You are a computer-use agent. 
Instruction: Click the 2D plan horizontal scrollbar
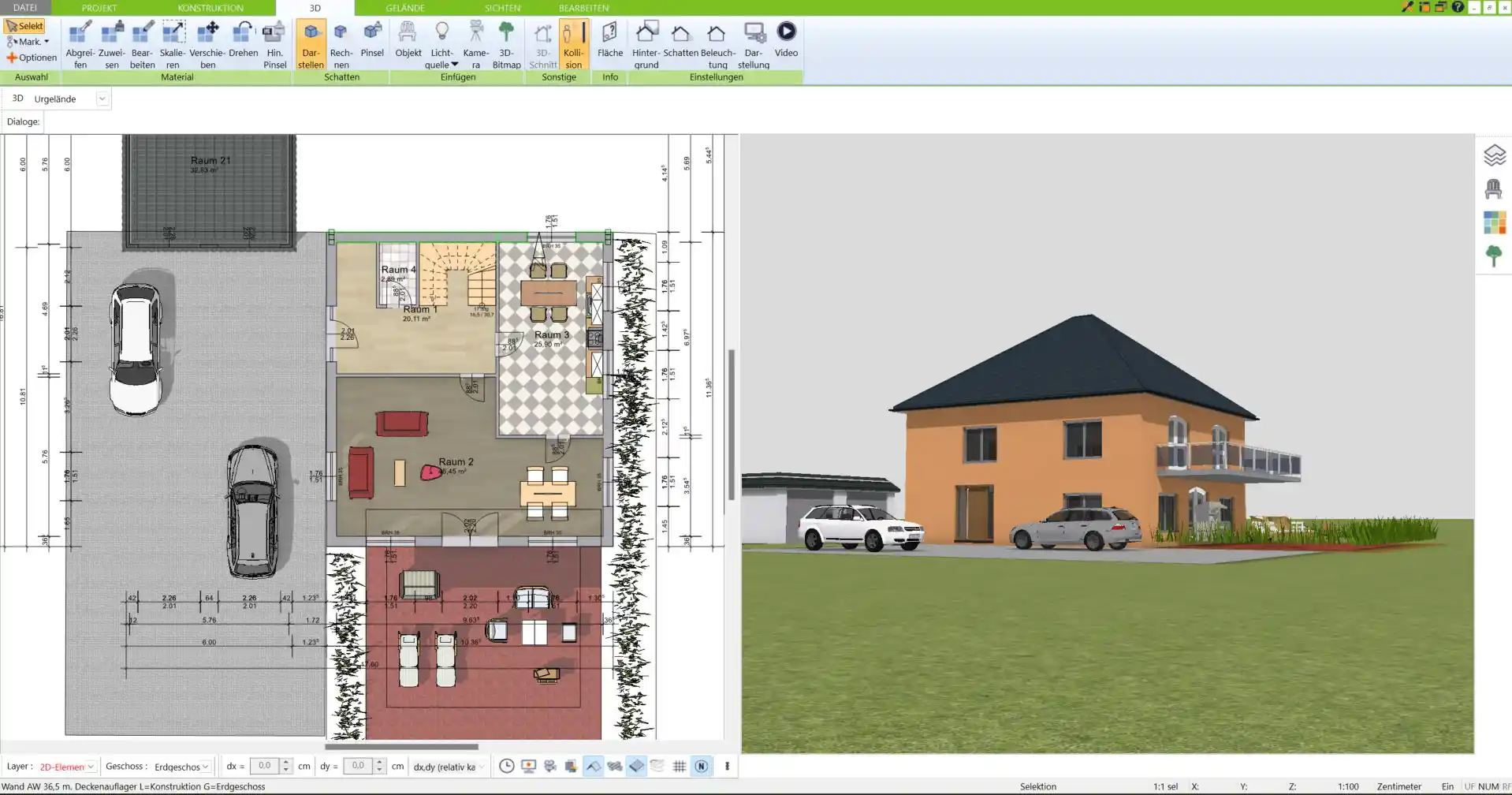[x=401, y=746]
